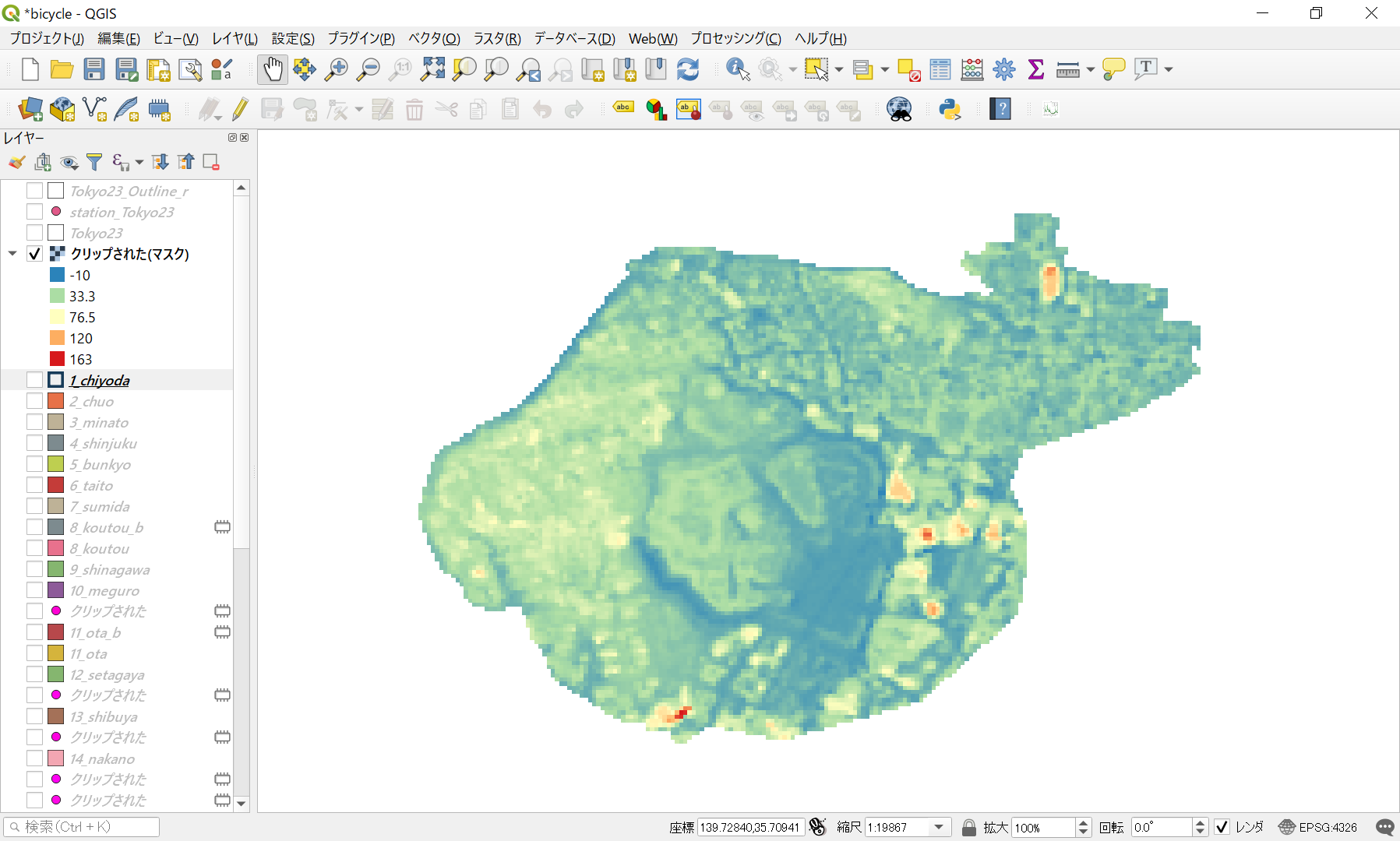The height and width of the screenshot is (841, 1400).
Task: Select the 14_nakano layer name
Action: 102,758
